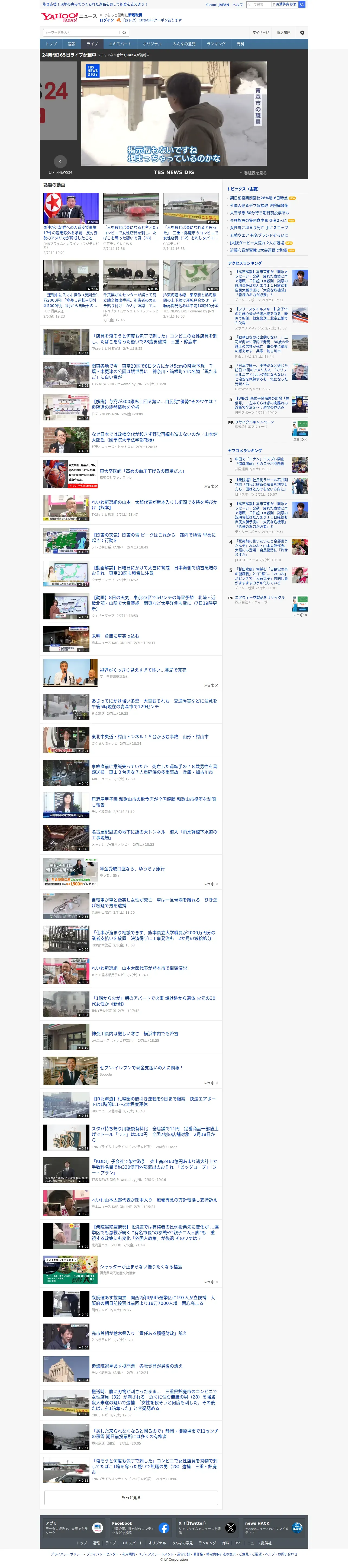The height and width of the screenshot is (1568, 348).
Task: Play the TBS NEWS DIG live video
Action: (174, 113)
